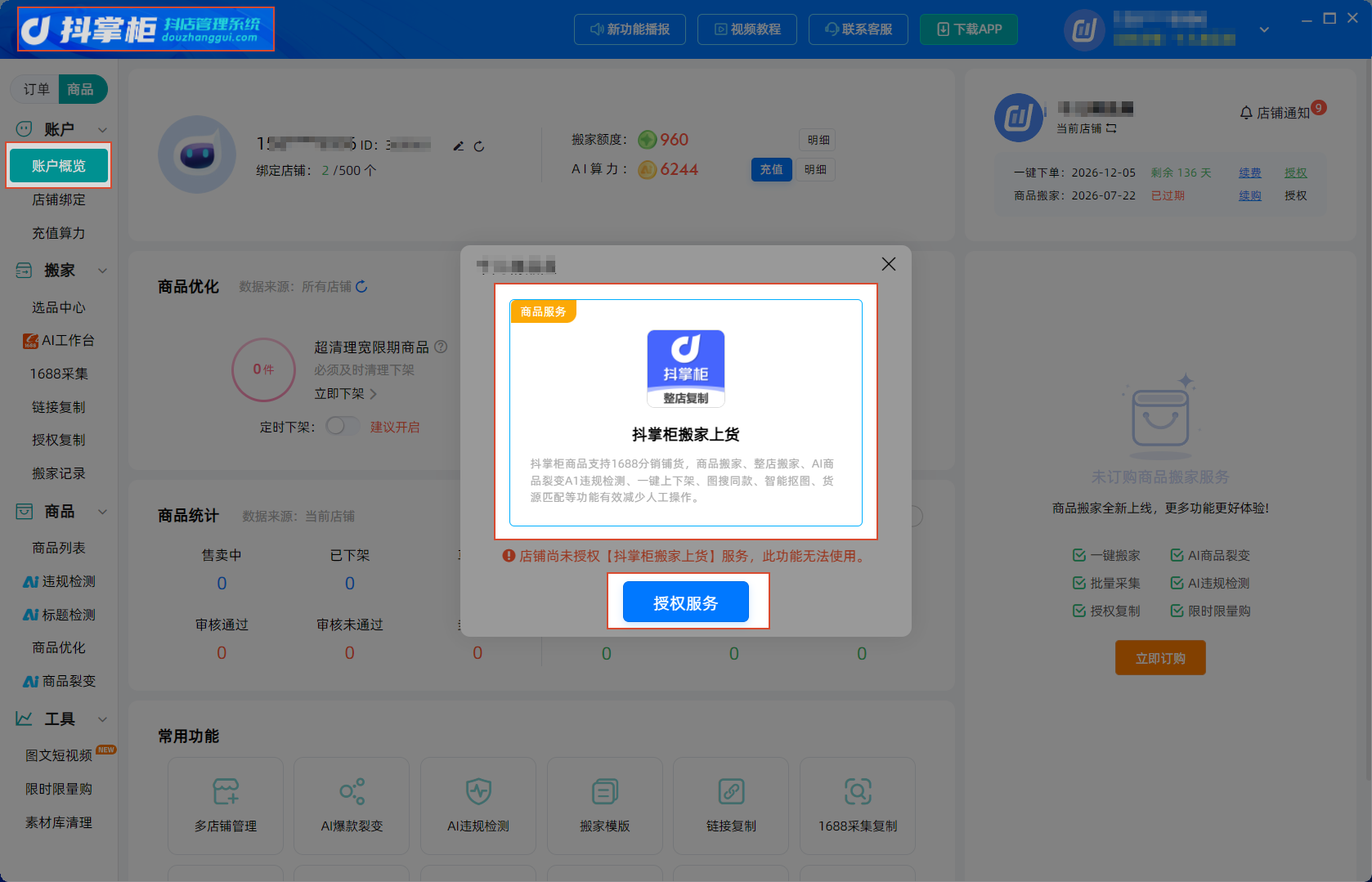The height and width of the screenshot is (882, 1372).
Task: Click 续购 link for 商品搬家
Action: [x=1250, y=195]
